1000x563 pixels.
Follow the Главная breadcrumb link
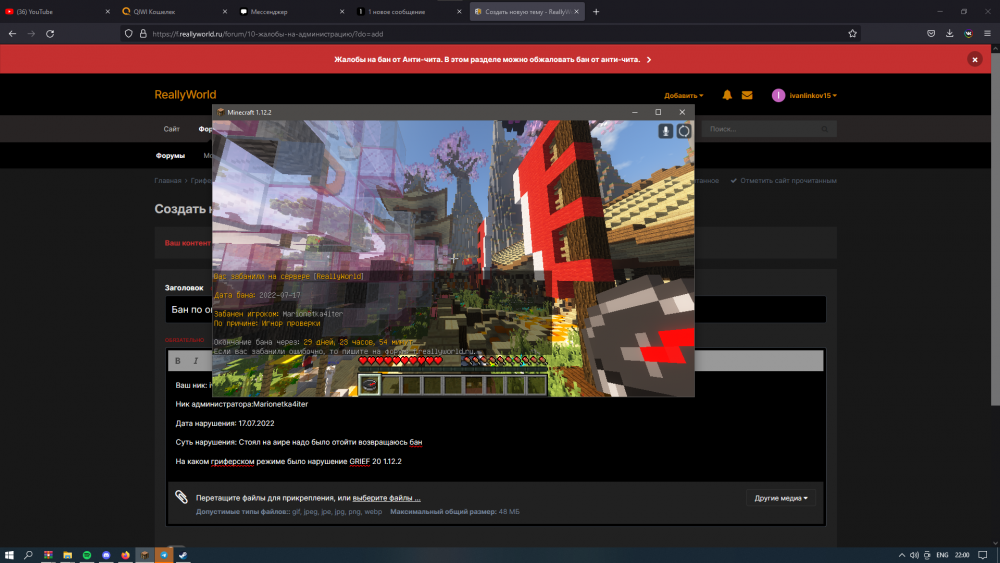pos(168,180)
